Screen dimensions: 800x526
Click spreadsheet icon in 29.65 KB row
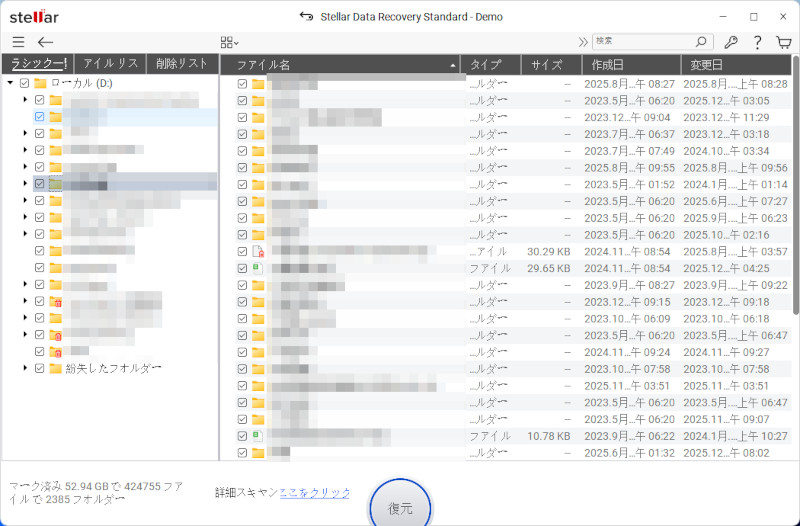[258, 268]
